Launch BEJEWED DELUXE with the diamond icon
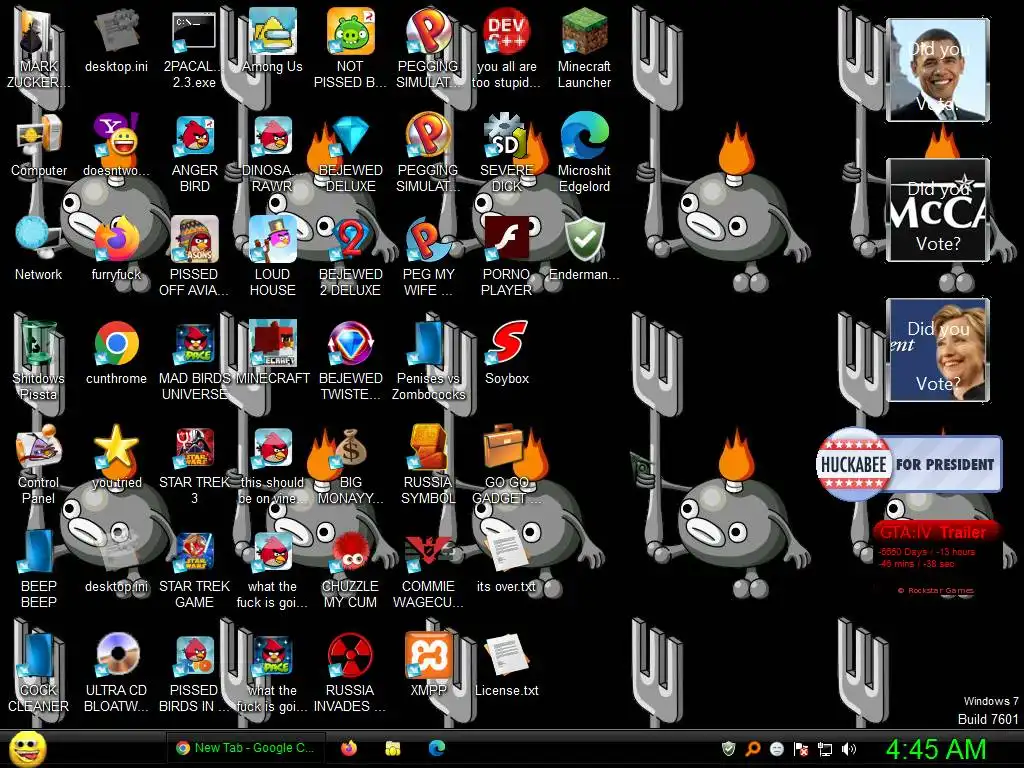Viewport: 1024px width, 768px height. point(350,153)
